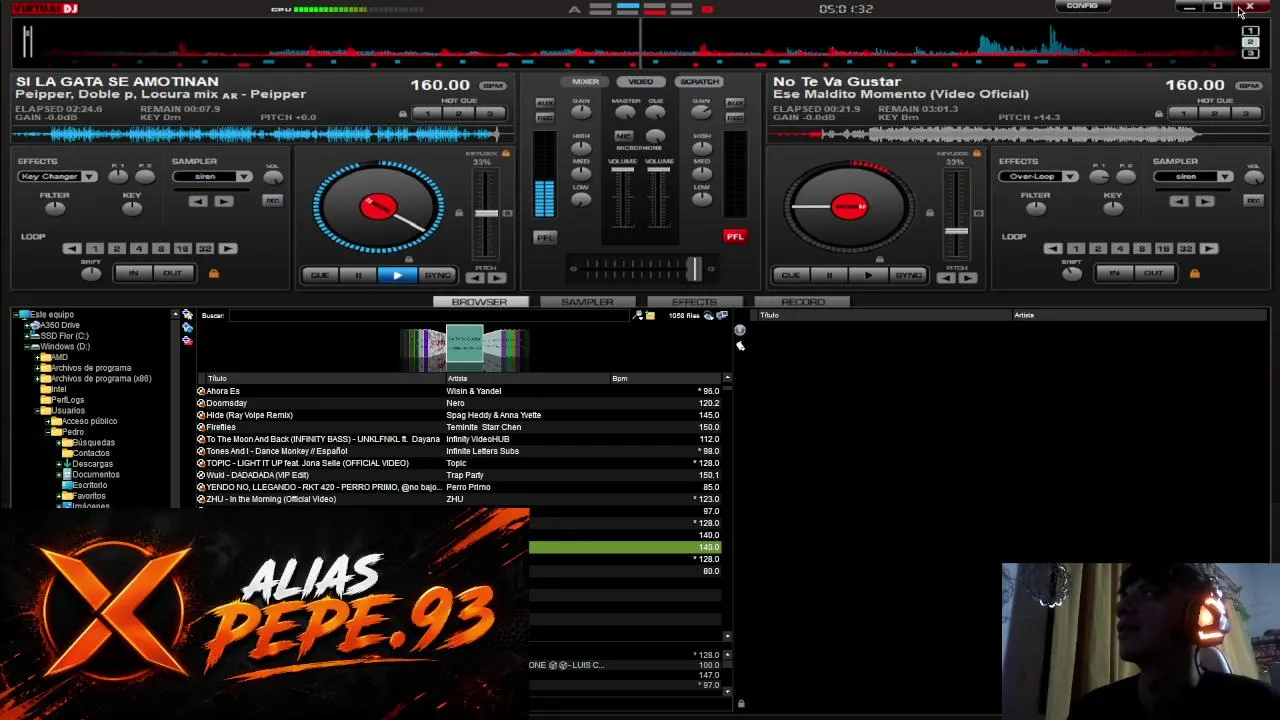Nudge right deck pitch up with right arrow
Viewport: 1280px width, 720px height.
tap(967, 278)
